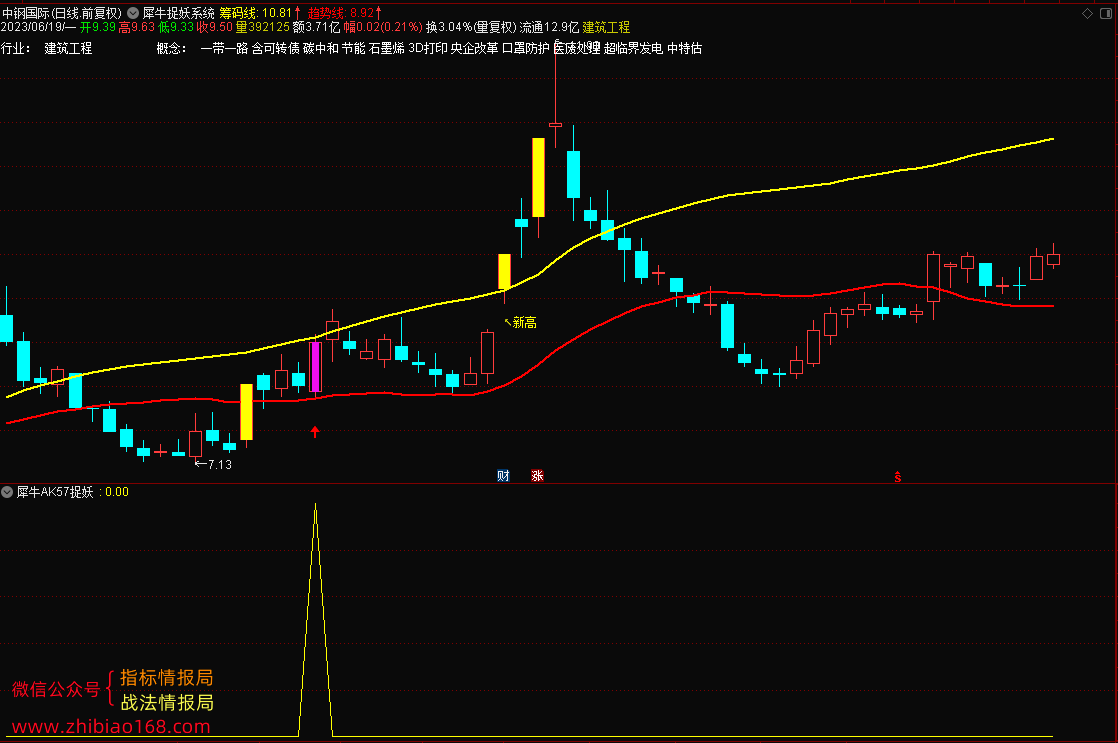Open the 石墨烯 concept tag
Screen dimensions: 1118x743
coord(386,48)
